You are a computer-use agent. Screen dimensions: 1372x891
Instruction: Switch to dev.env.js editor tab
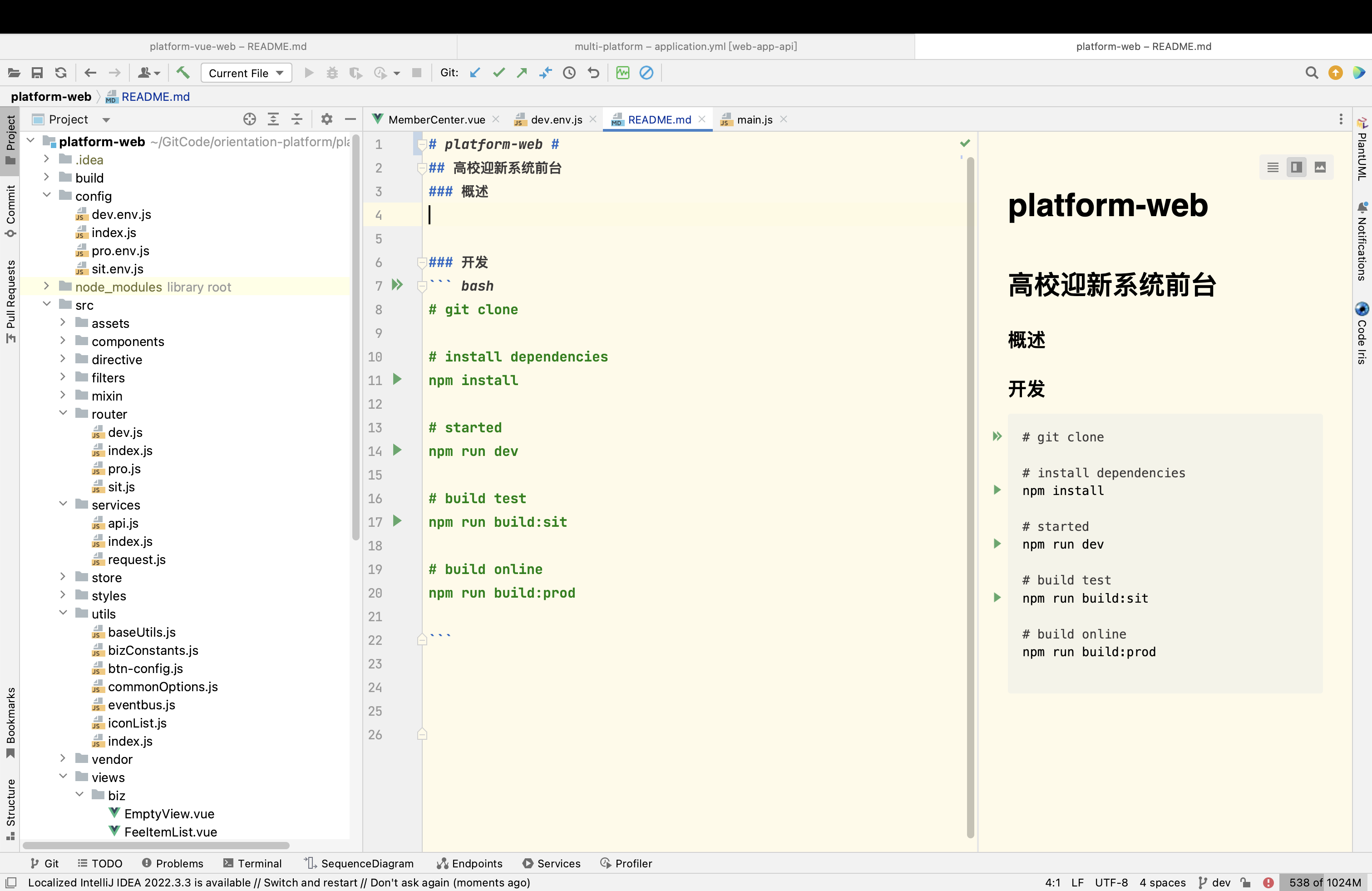[556, 119]
